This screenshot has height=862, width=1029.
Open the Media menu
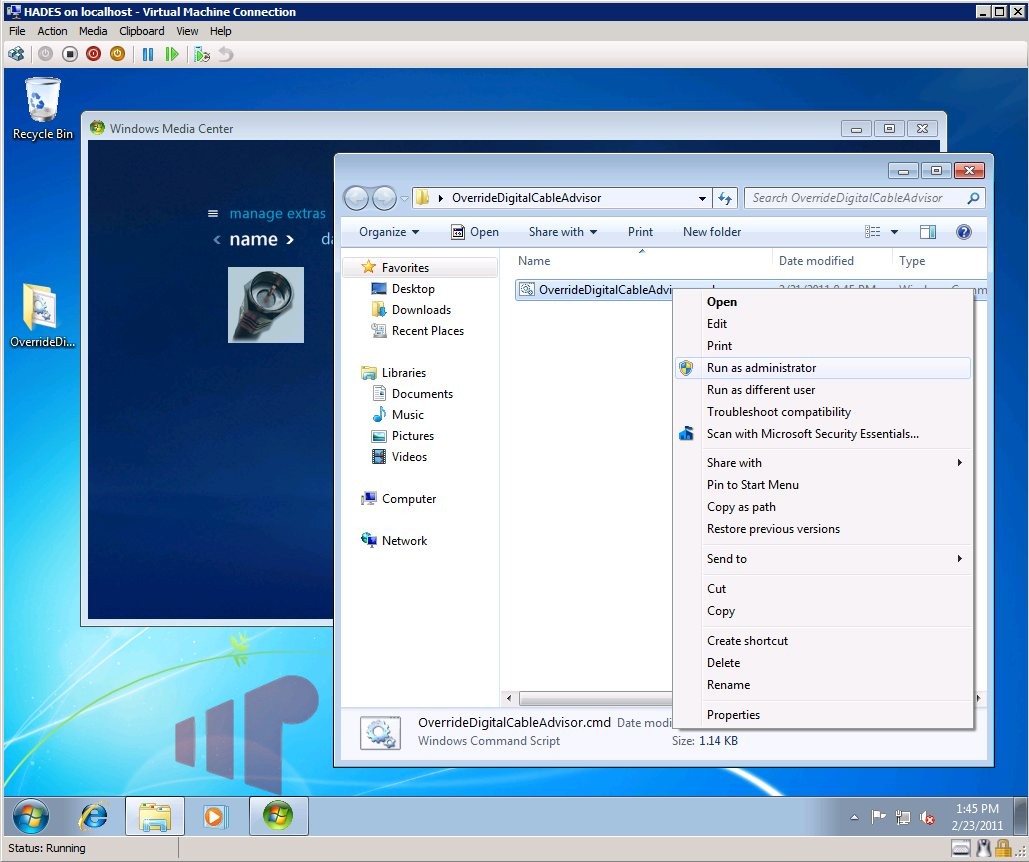93,31
